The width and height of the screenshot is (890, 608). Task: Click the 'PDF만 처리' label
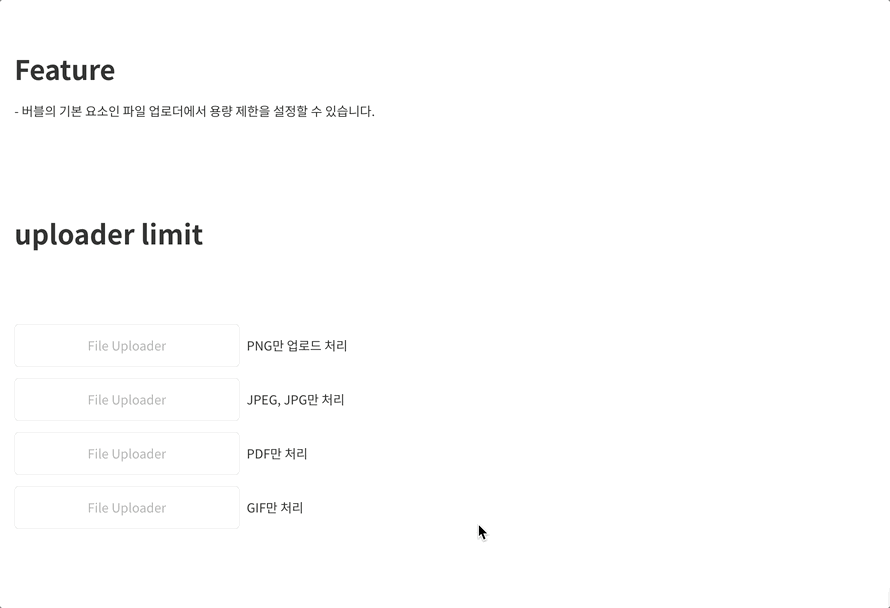[x=277, y=454]
